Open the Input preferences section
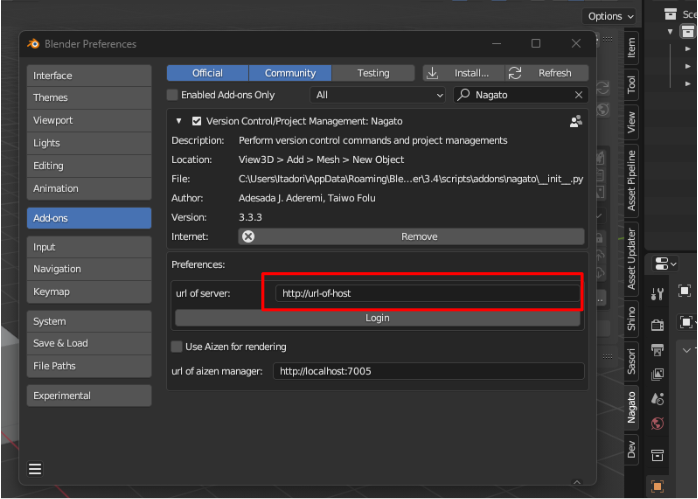This screenshot has width=698, height=499. pos(89,247)
